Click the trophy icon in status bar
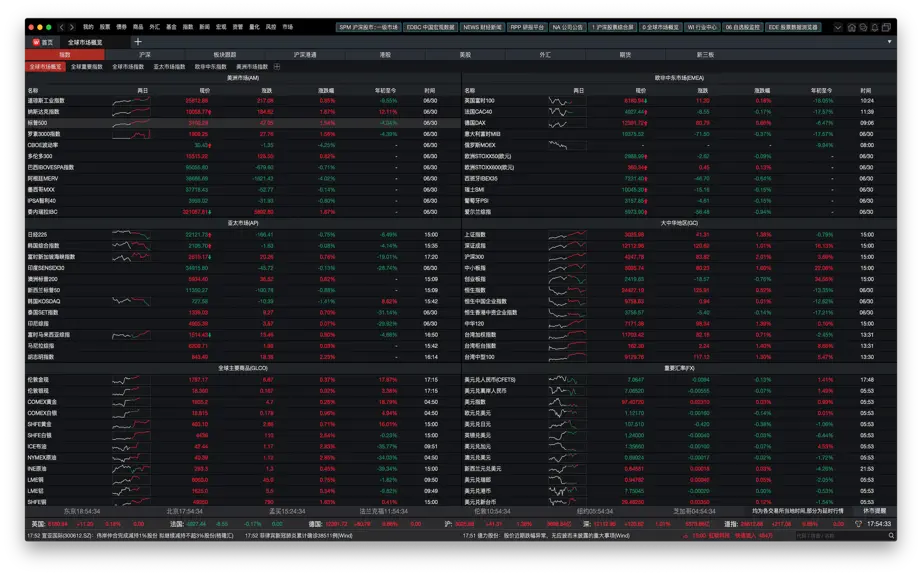The image size is (922, 576). (x=858, y=524)
